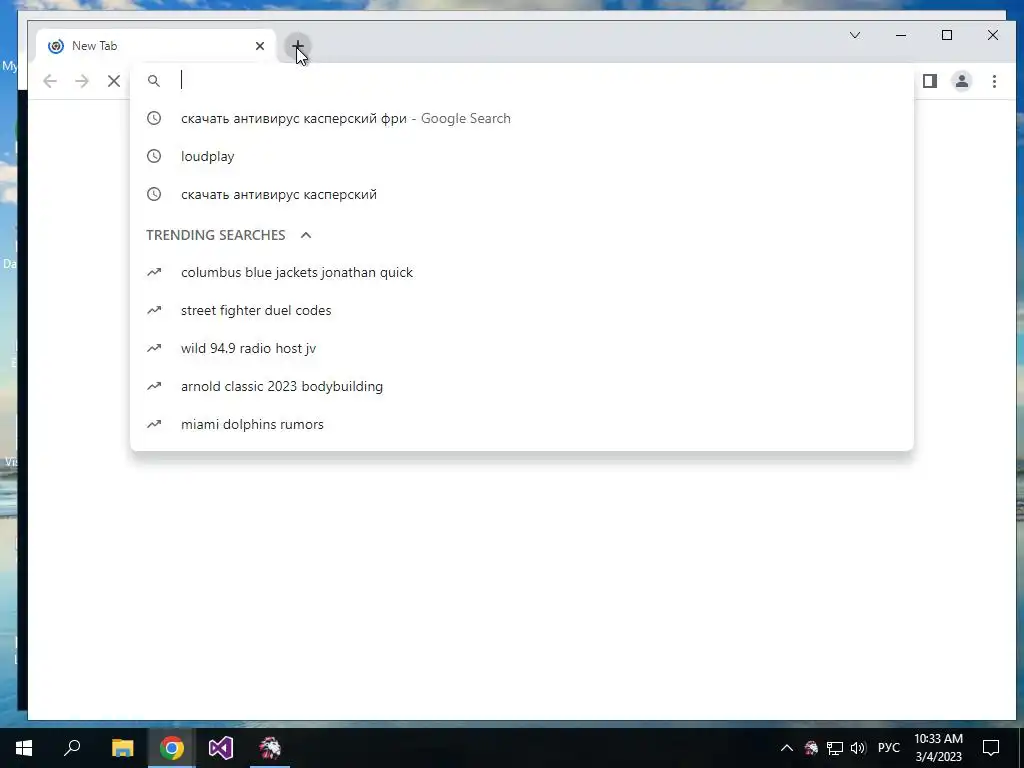The image size is (1024, 768).
Task: Switch the input language РУС indicator
Action: (888, 748)
